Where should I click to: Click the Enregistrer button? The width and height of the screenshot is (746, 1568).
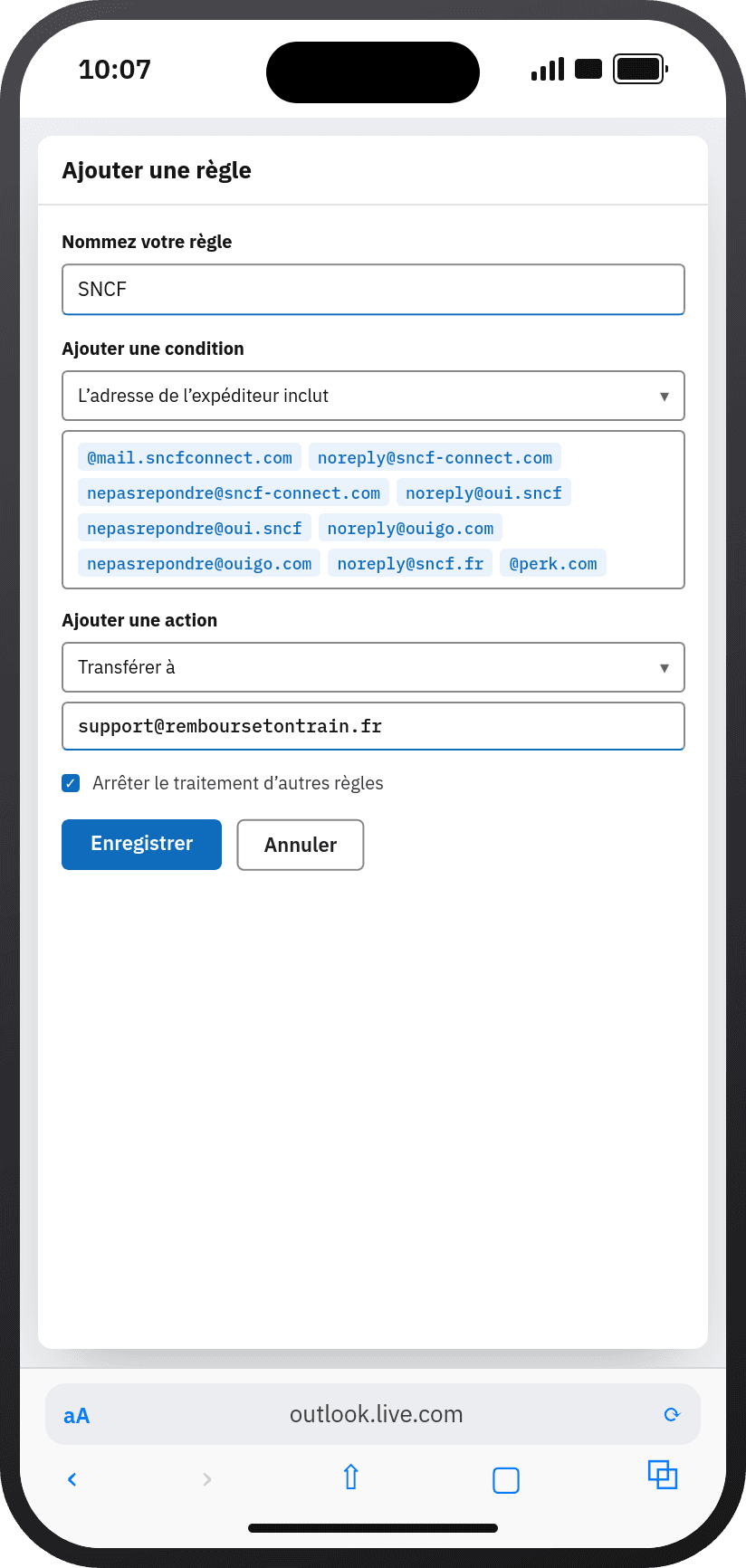point(141,845)
